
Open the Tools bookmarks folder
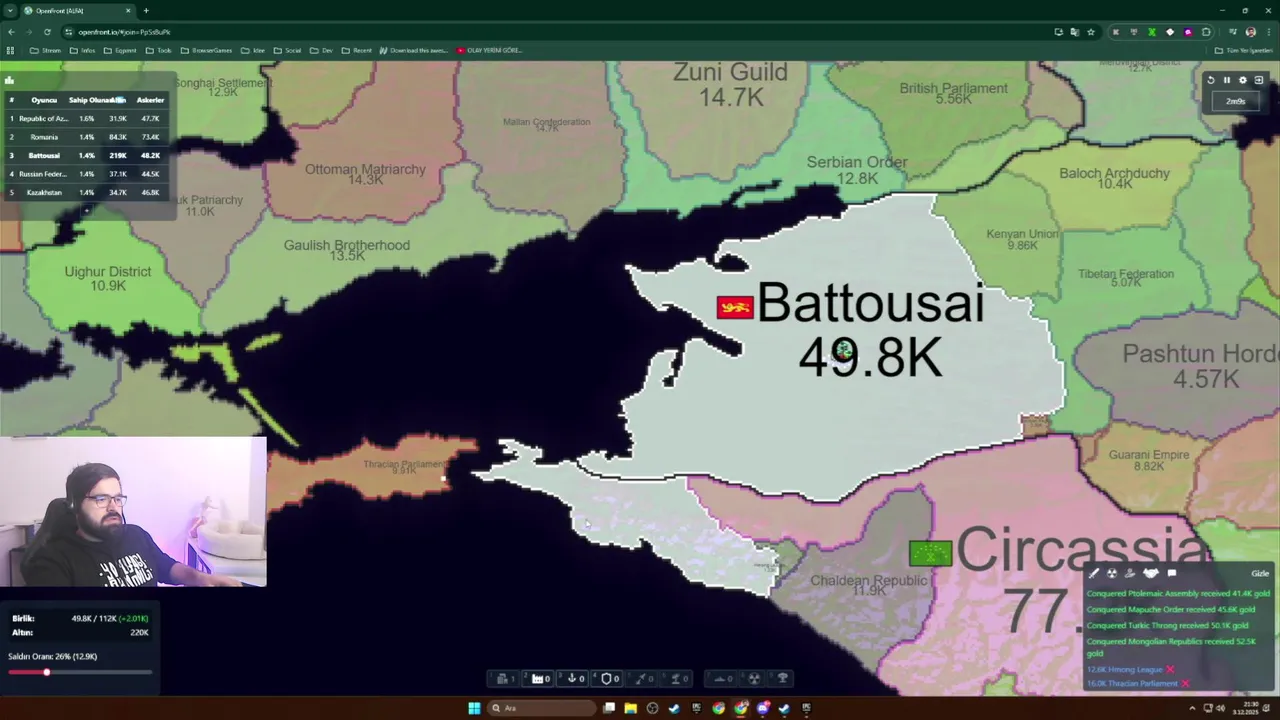point(158,50)
